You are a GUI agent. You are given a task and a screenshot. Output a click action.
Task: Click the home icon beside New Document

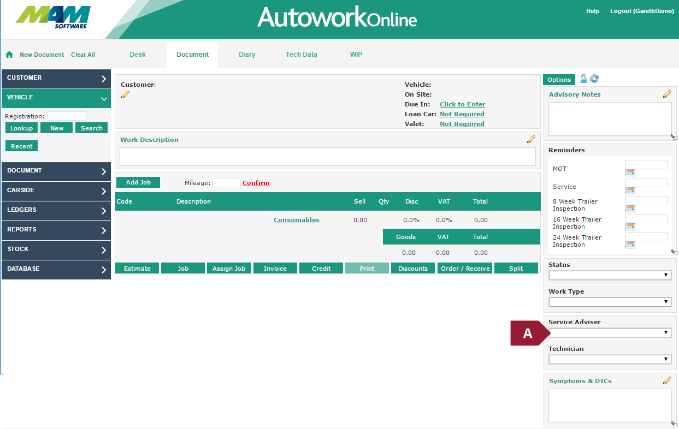[x=10, y=55]
